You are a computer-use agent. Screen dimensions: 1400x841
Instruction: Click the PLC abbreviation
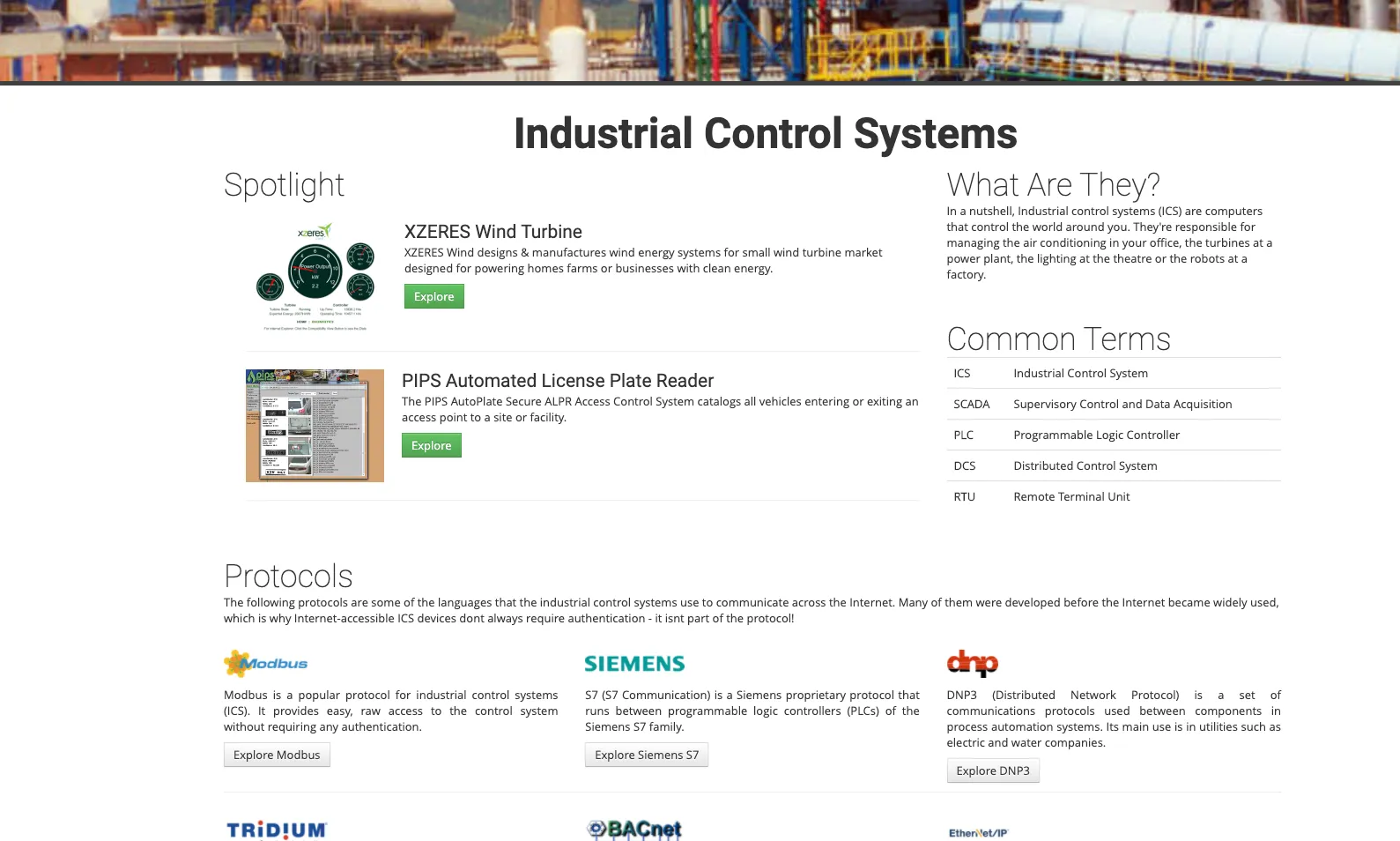pyautogui.click(x=964, y=435)
